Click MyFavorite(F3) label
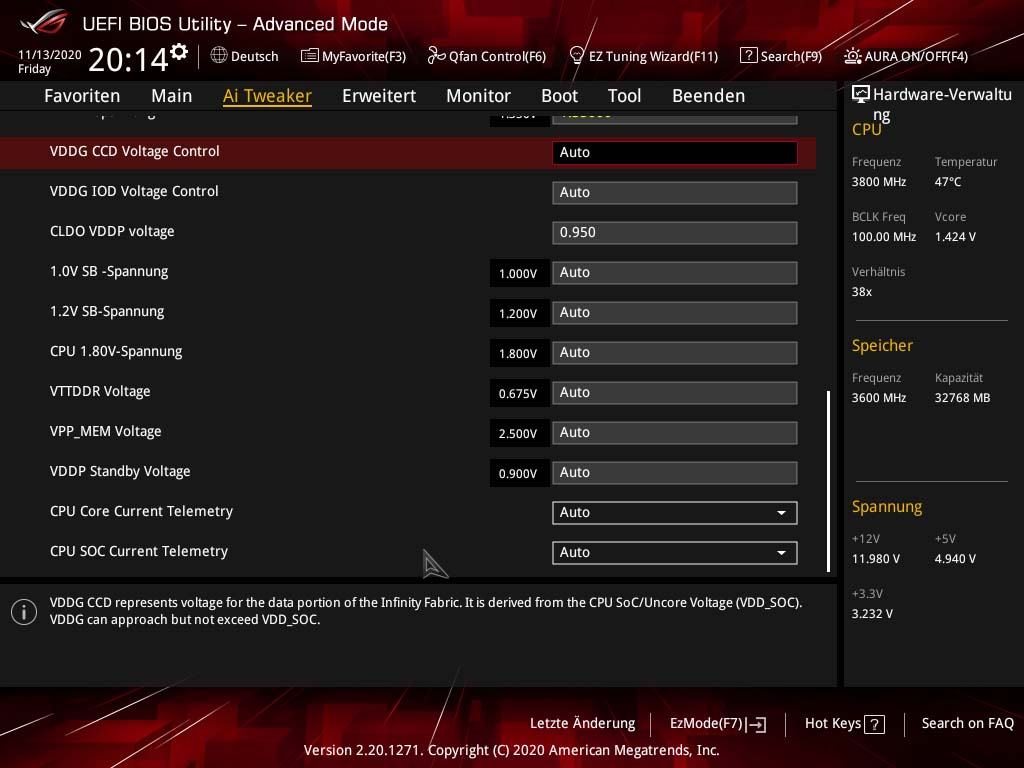Image resolution: width=1024 pixels, height=768 pixels. click(364, 56)
